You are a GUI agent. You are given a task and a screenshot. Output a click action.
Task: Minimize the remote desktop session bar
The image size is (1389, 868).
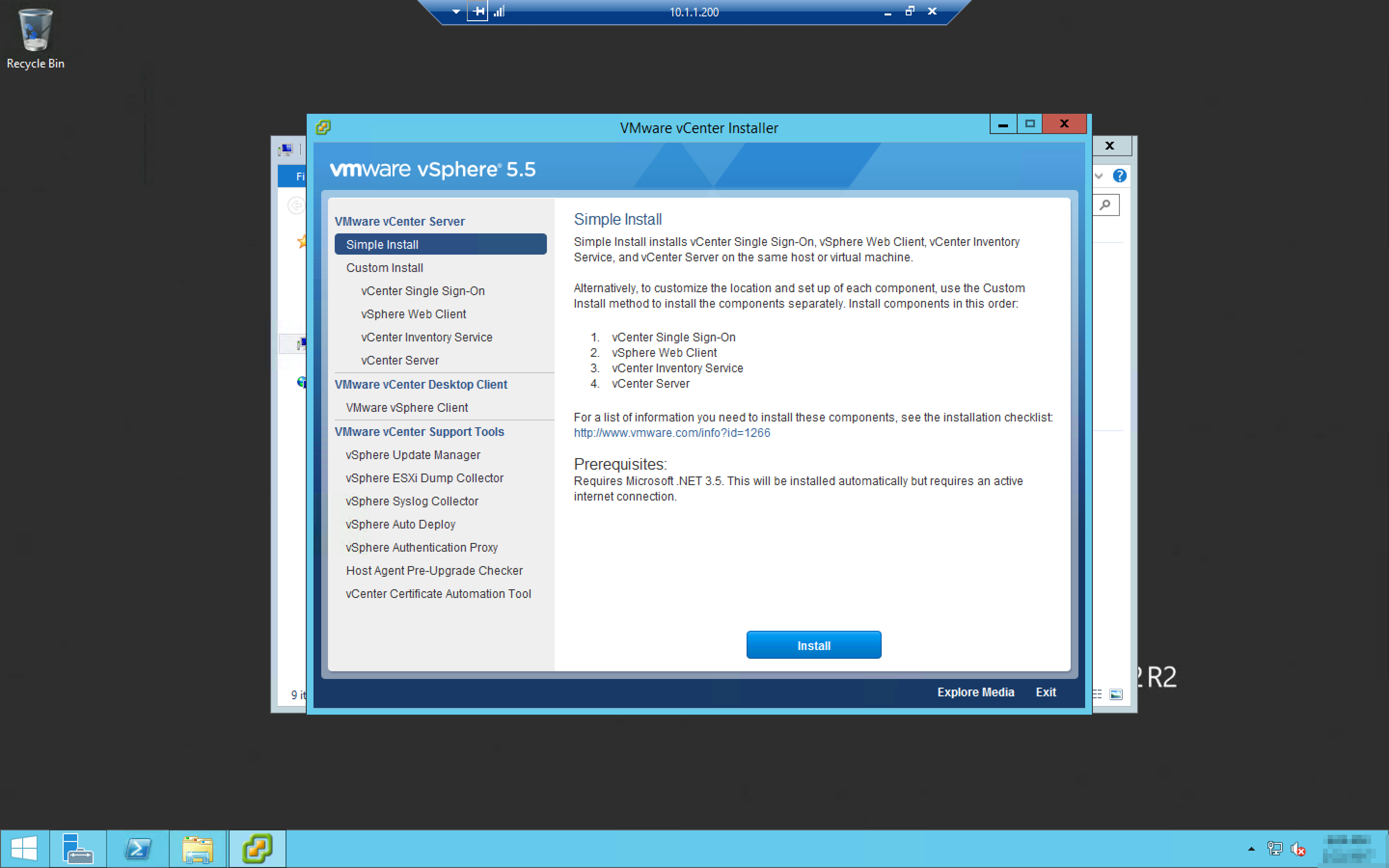tap(887, 12)
